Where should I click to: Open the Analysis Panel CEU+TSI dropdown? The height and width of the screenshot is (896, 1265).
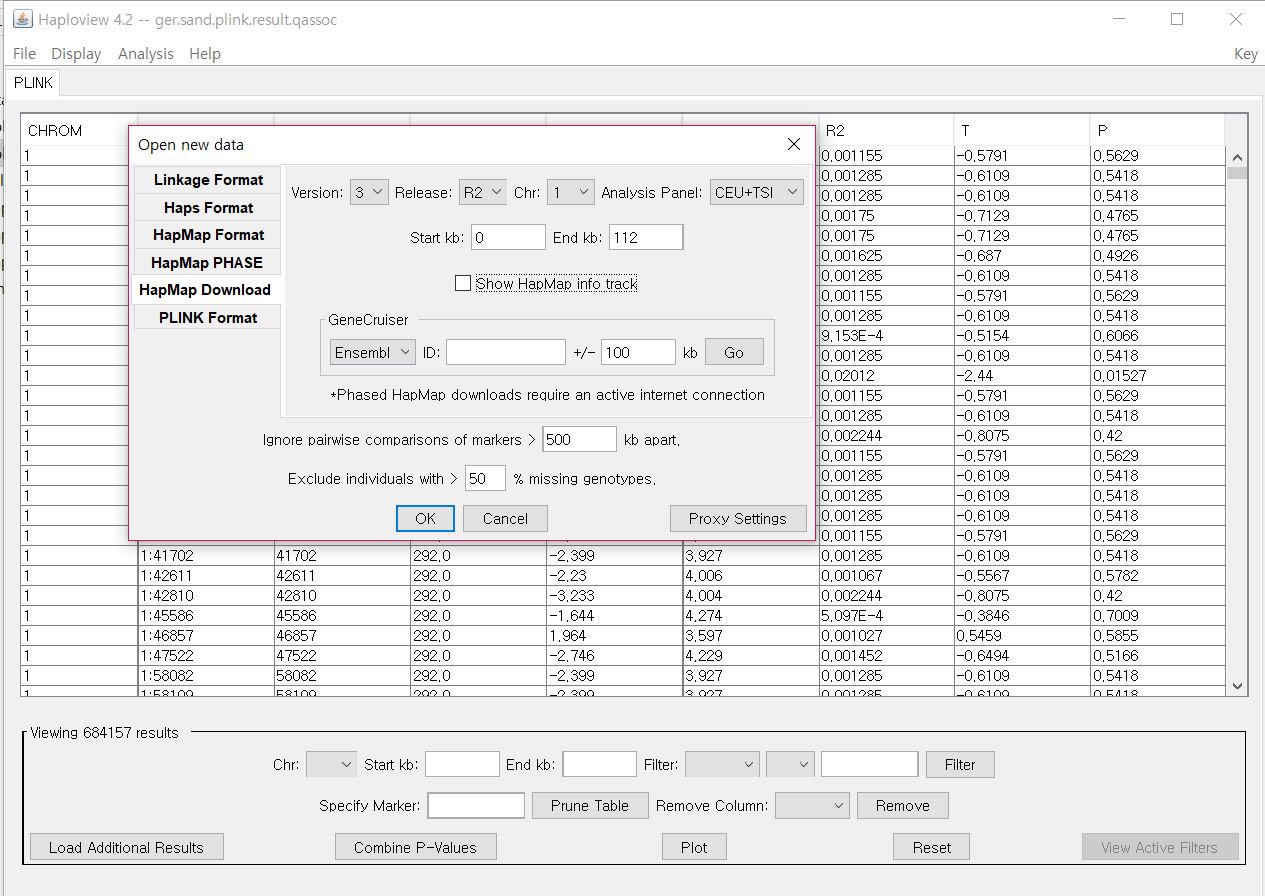click(x=757, y=193)
